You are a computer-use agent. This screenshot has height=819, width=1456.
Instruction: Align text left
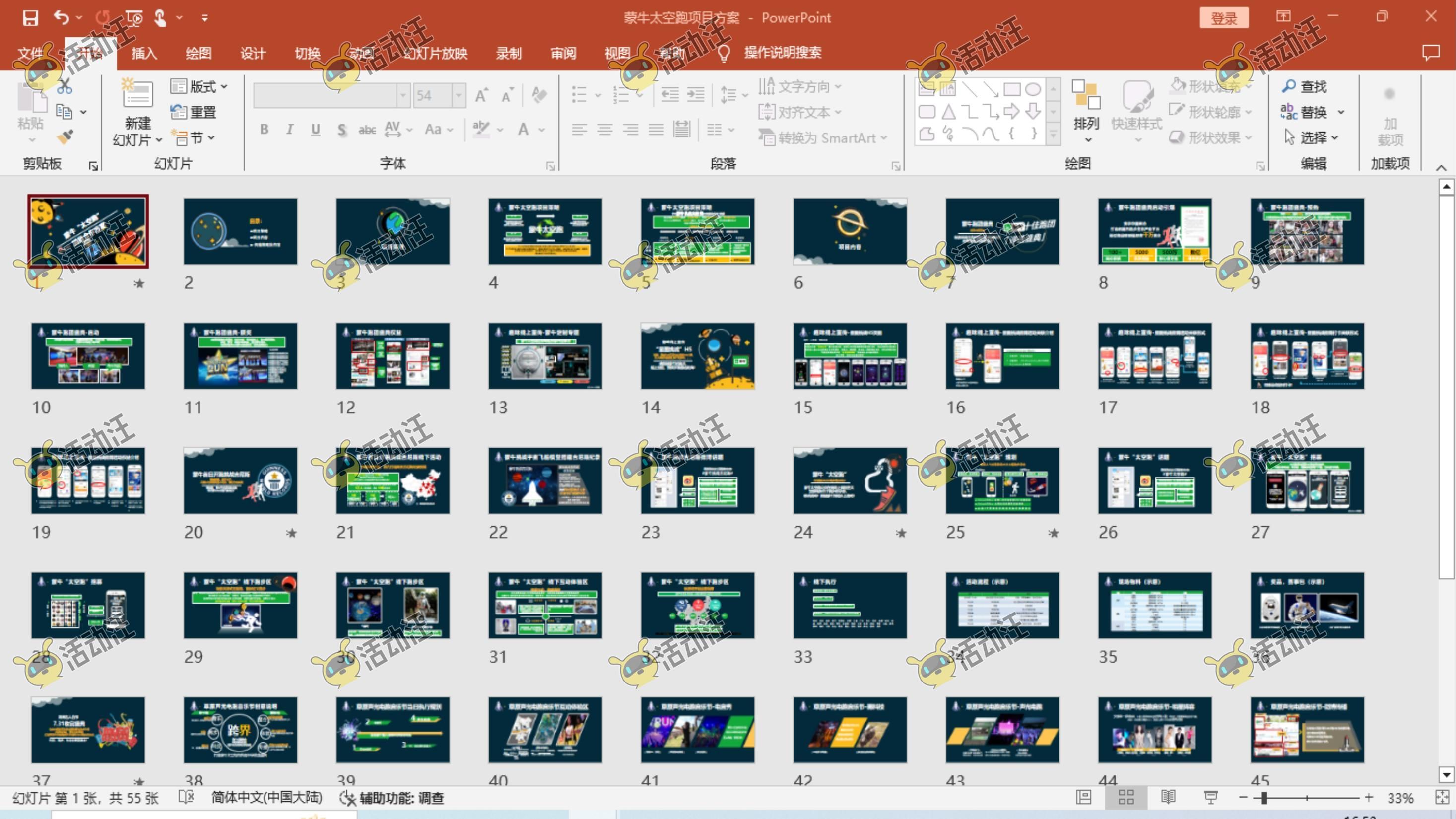(579, 130)
